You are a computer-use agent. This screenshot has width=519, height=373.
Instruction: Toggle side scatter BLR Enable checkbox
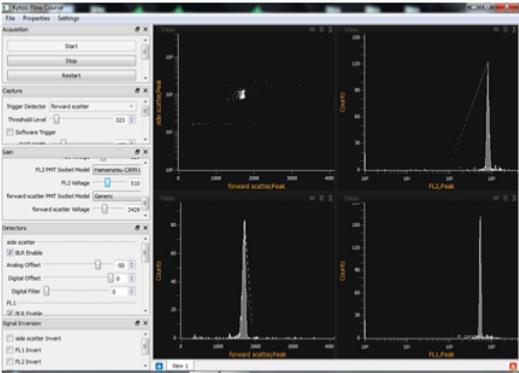[10, 253]
